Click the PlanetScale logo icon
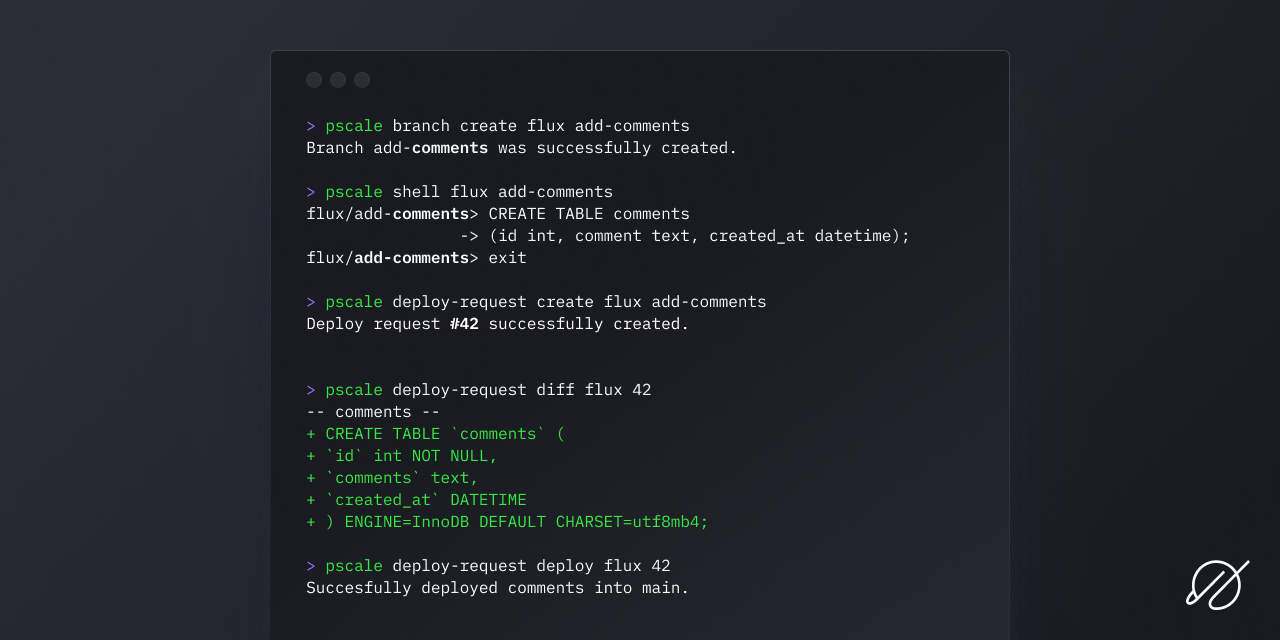 pyautogui.click(x=1218, y=585)
